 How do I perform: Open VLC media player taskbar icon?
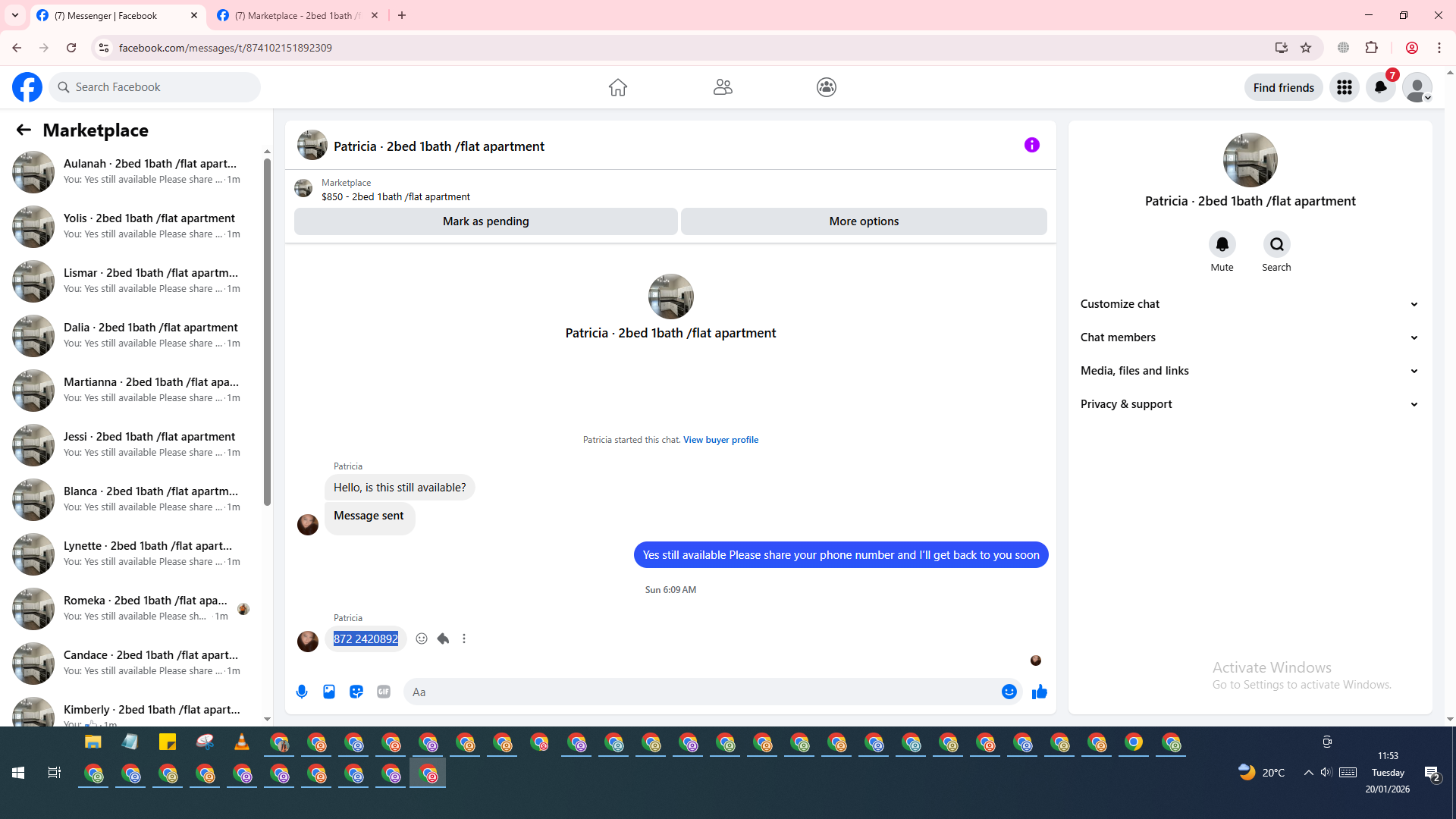point(241,742)
